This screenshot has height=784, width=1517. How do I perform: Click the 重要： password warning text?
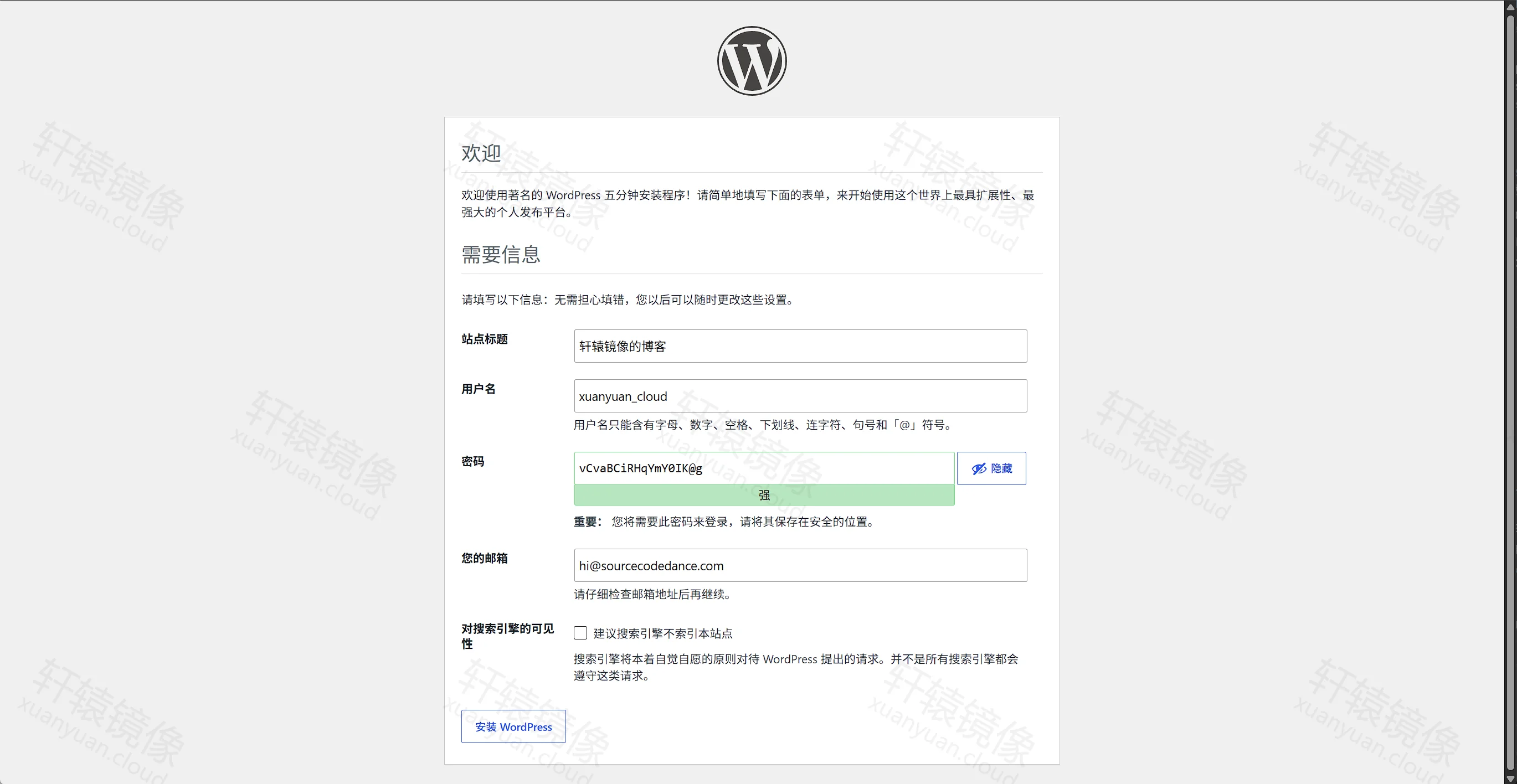[724, 522]
